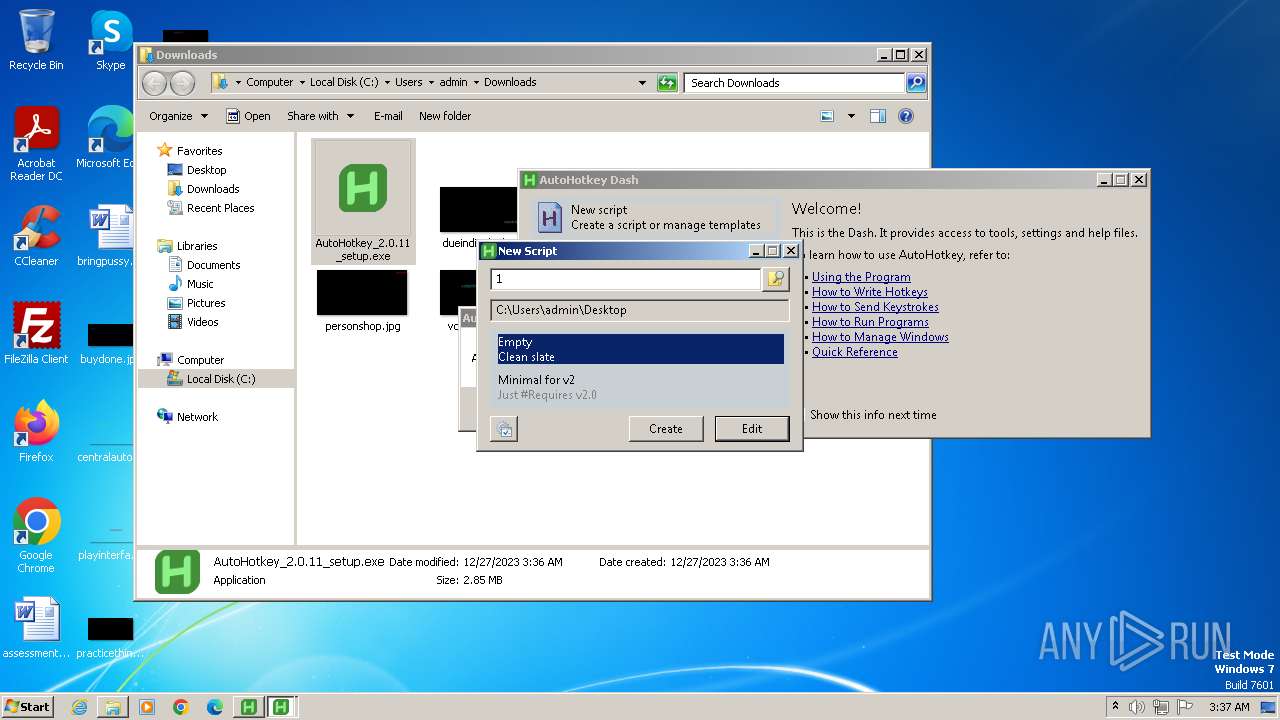Click the script name input field
Image resolution: width=1280 pixels, height=720 pixels.
tap(626, 279)
